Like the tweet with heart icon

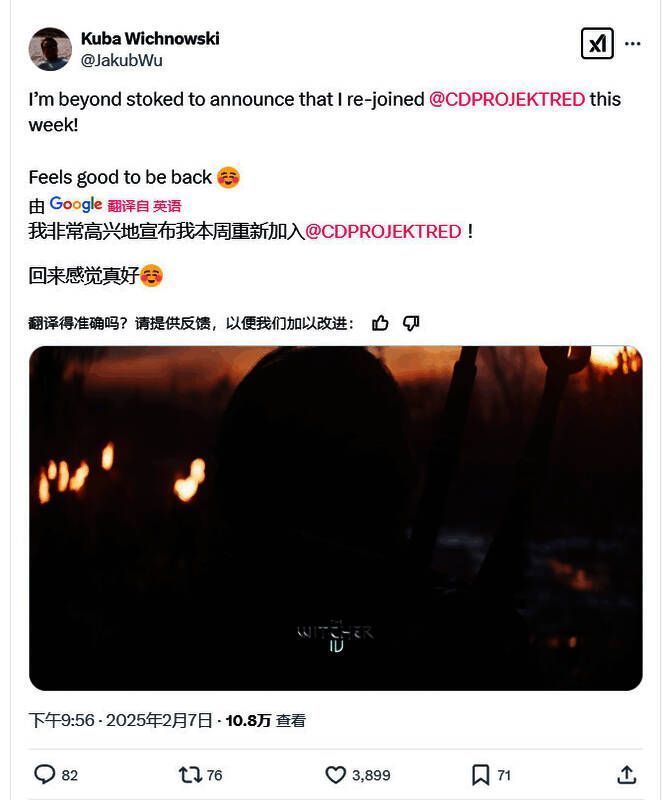click(x=336, y=775)
